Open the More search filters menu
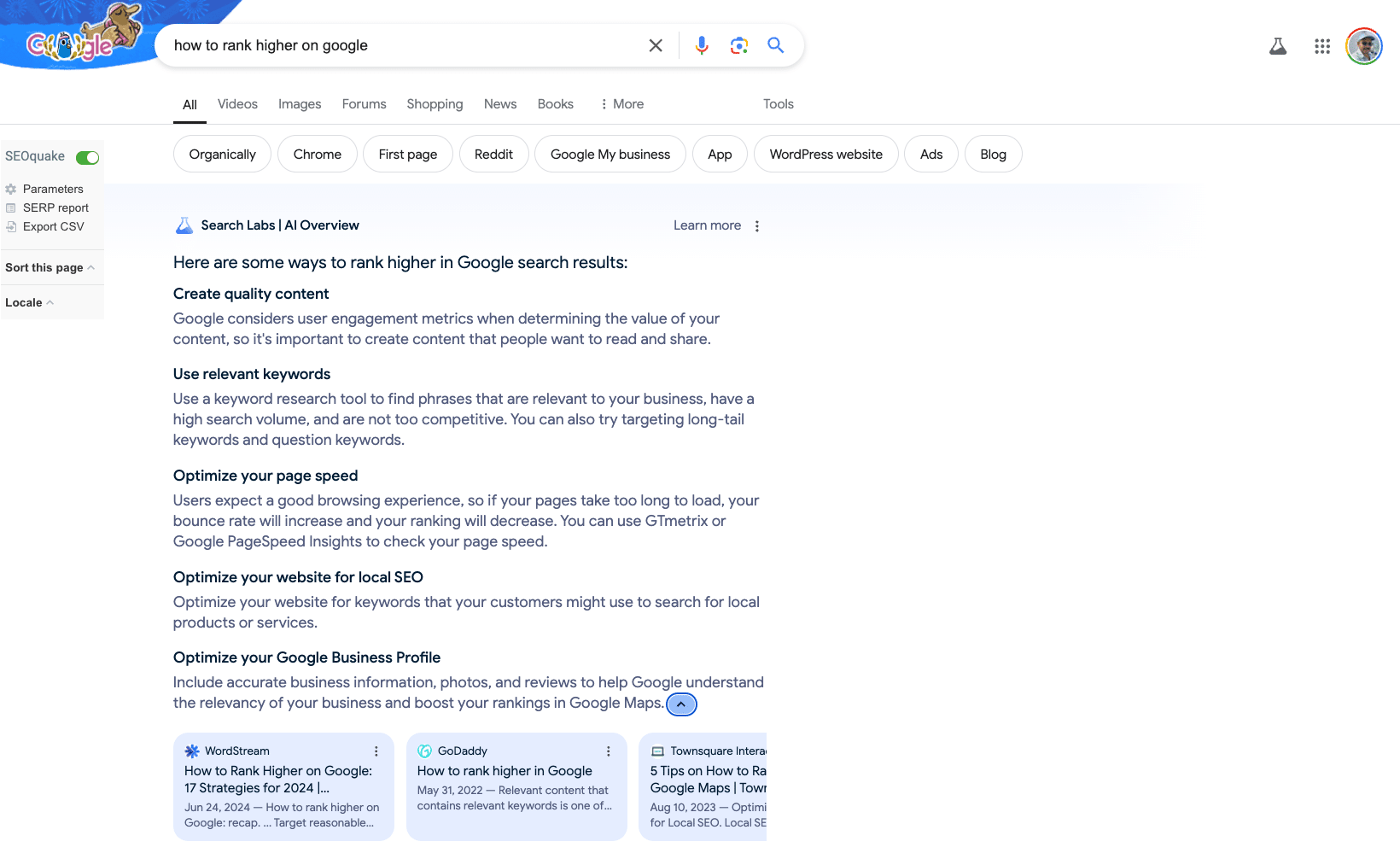Image resolution: width=1400 pixels, height=853 pixels. pos(621,104)
